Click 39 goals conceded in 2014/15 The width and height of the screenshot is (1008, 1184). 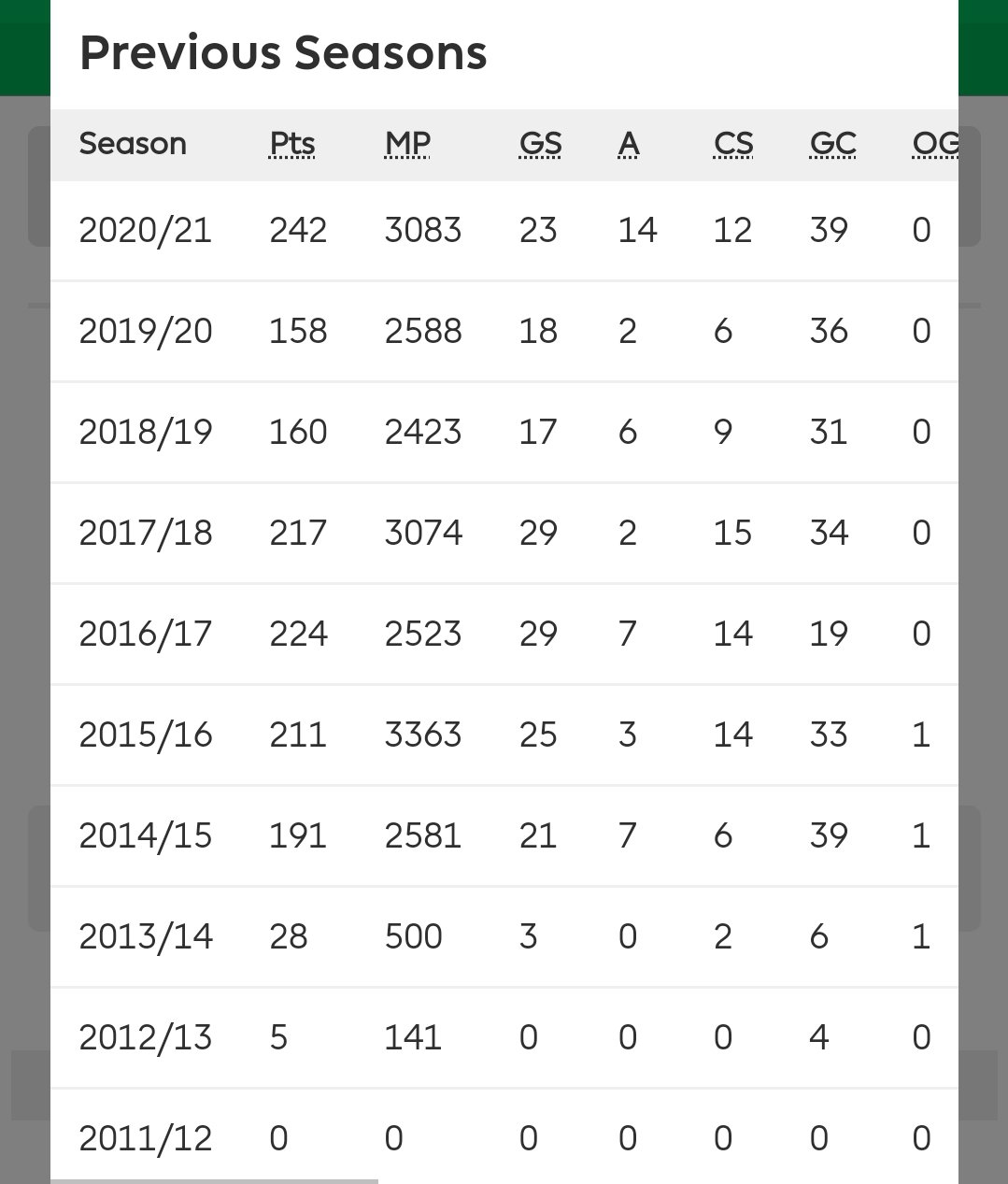coord(829,835)
